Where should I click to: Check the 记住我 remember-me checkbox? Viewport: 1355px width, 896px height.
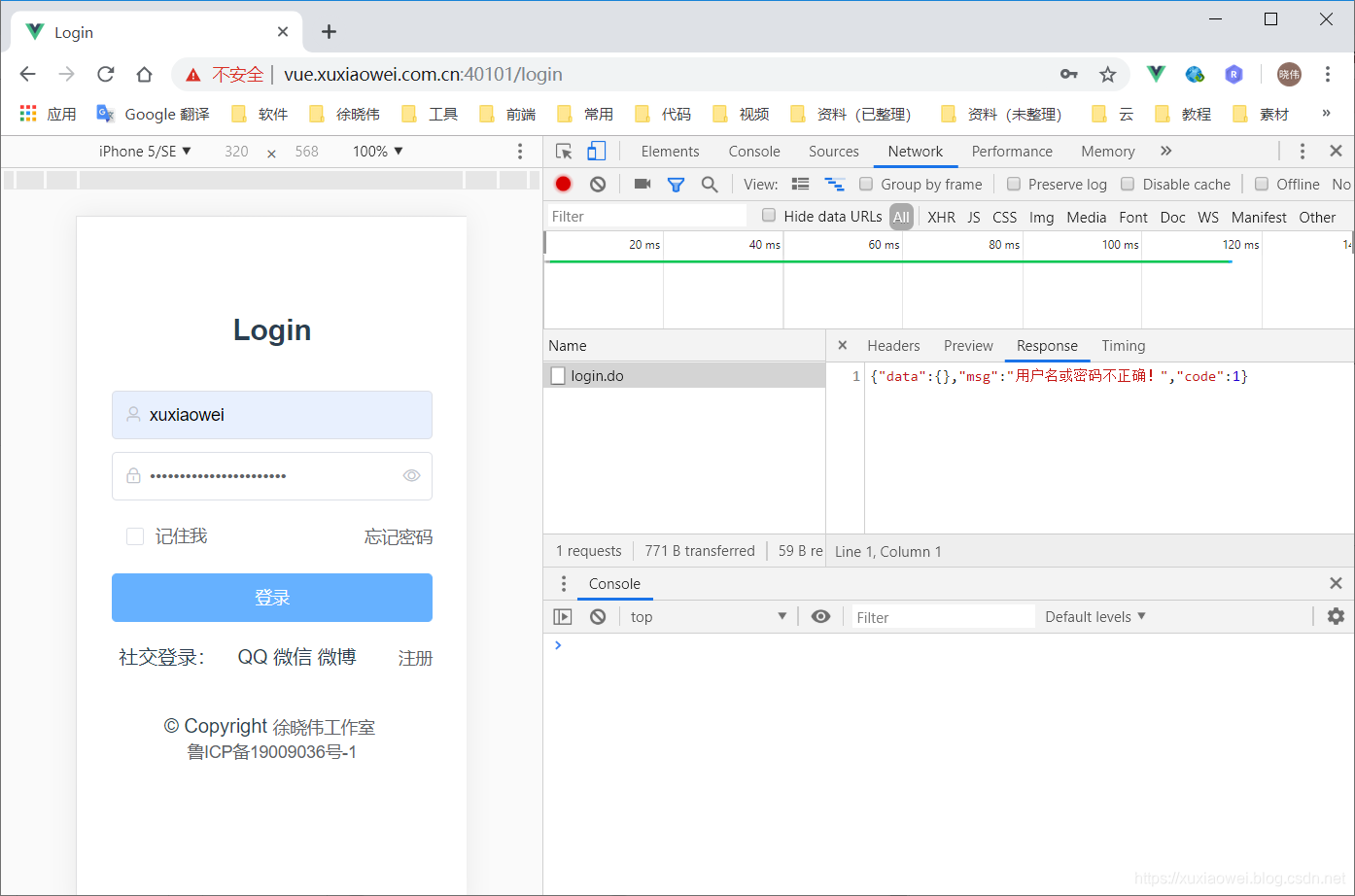click(x=134, y=535)
